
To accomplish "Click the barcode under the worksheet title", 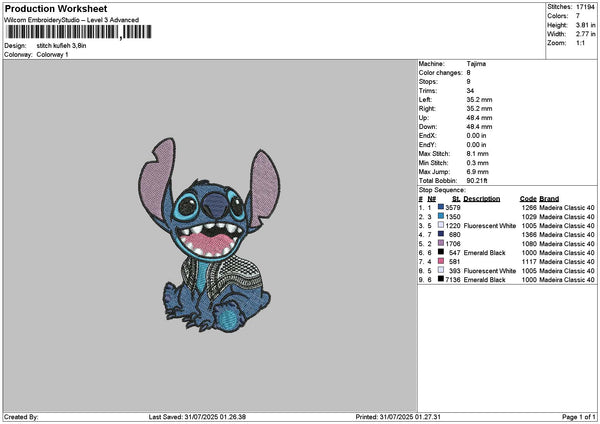I will (x=79, y=32).
